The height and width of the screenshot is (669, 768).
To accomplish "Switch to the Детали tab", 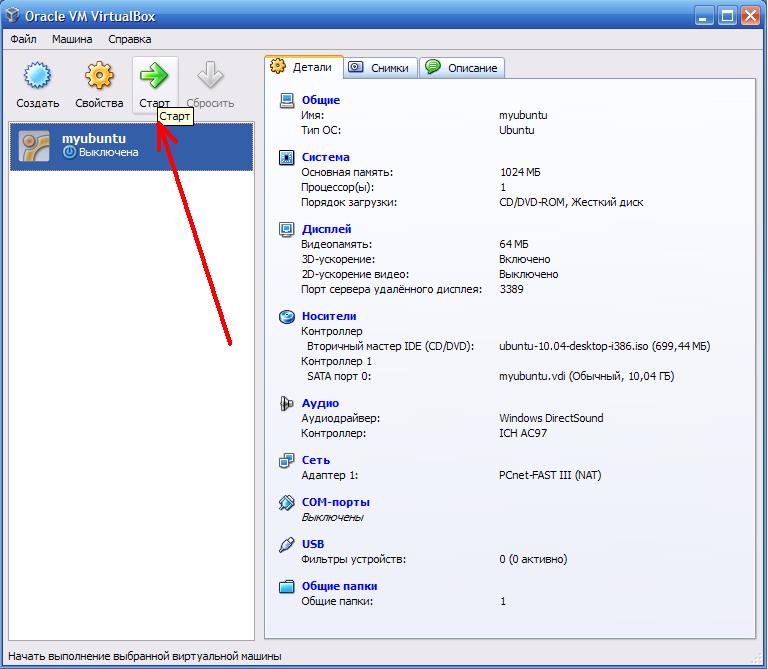I will pos(304,67).
